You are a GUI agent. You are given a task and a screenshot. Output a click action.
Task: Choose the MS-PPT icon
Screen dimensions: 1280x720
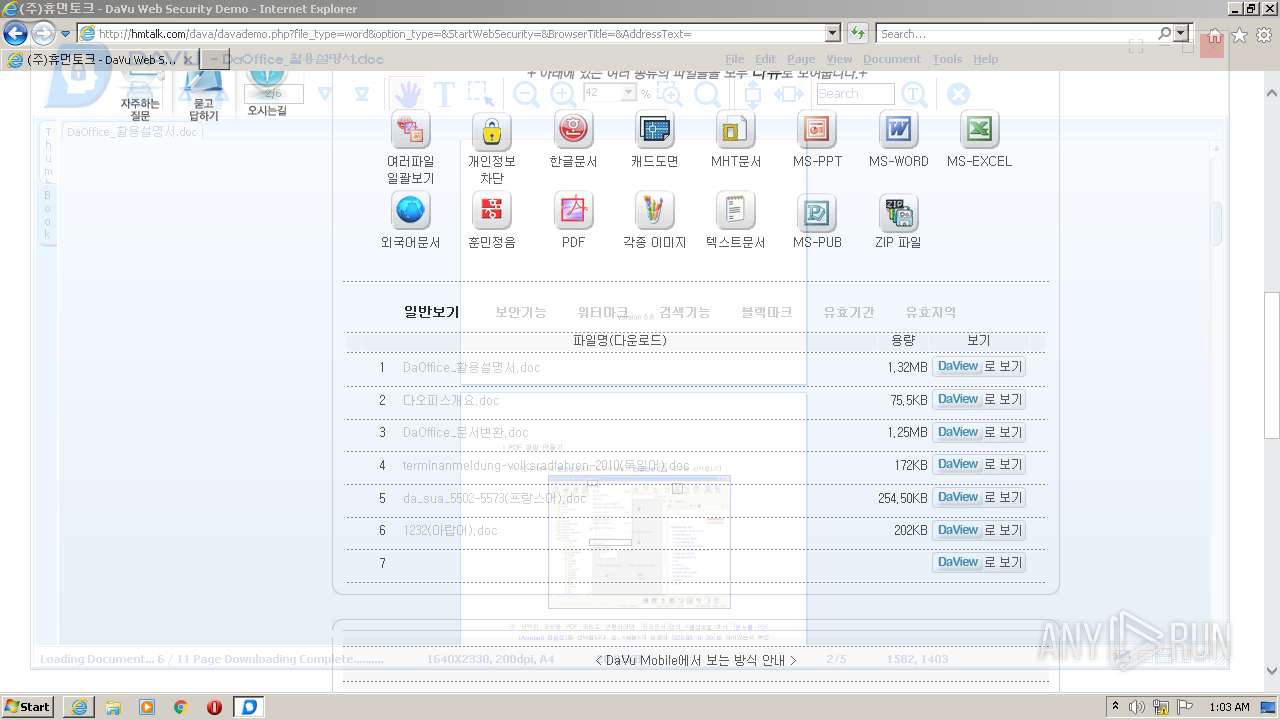pyautogui.click(x=817, y=130)
